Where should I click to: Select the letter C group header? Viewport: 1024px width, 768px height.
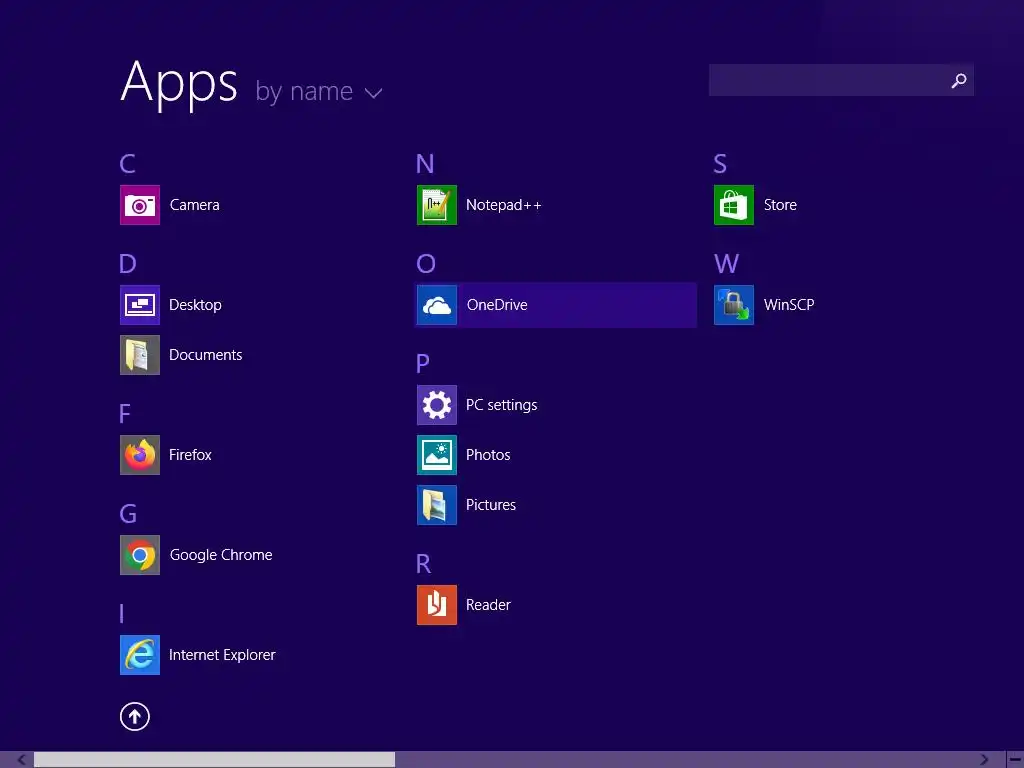[127, 163]
